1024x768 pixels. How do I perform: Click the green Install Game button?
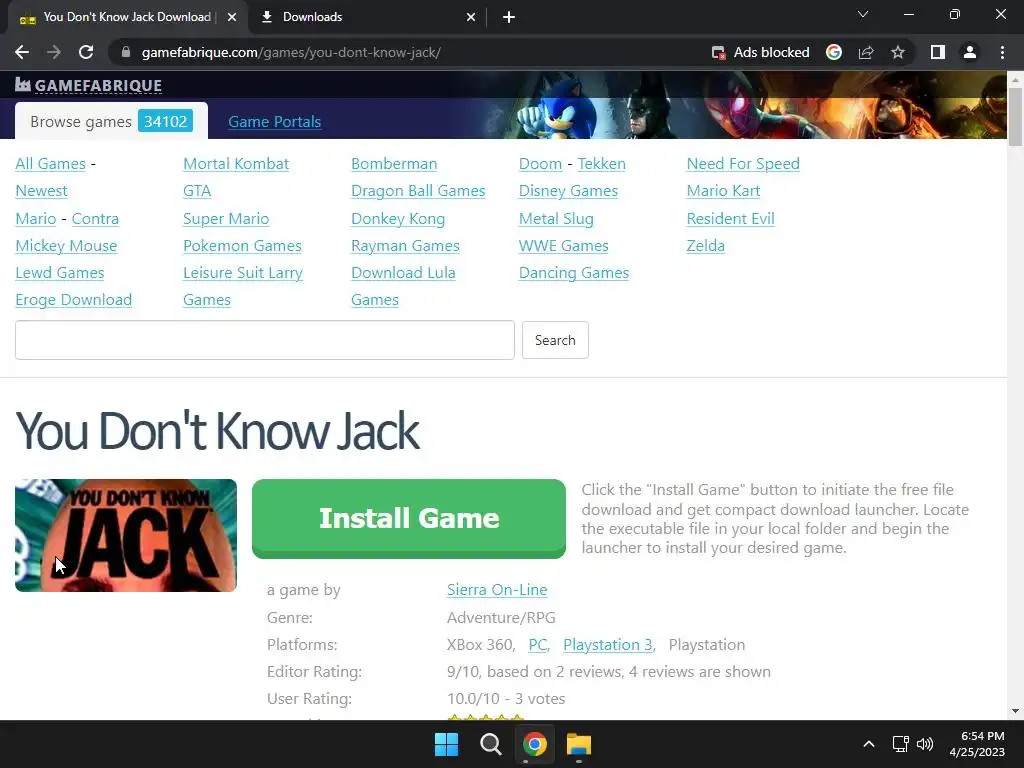tap(409, 519)
